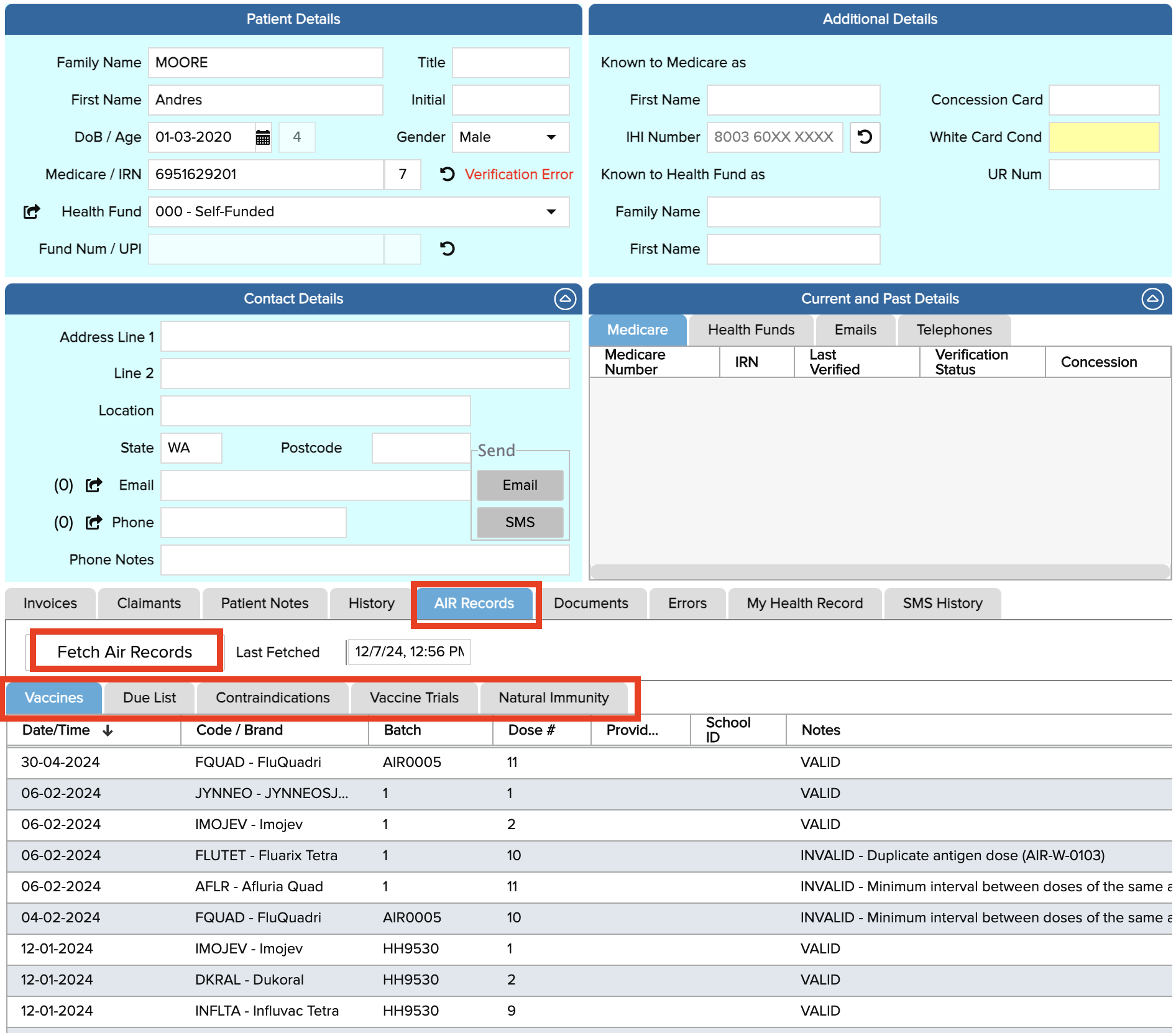Click the IHI Number input field

774,137
